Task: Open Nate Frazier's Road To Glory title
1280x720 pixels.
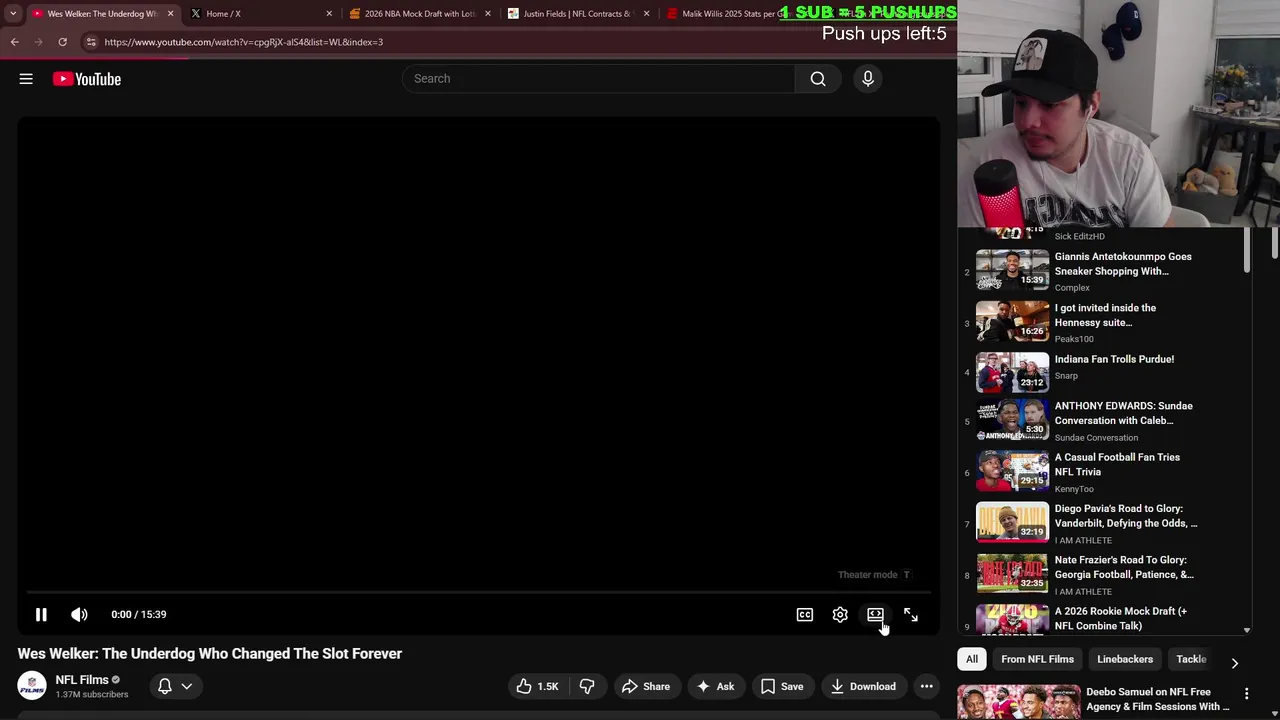Action: pyautogui.click(x=1124, y=567)
